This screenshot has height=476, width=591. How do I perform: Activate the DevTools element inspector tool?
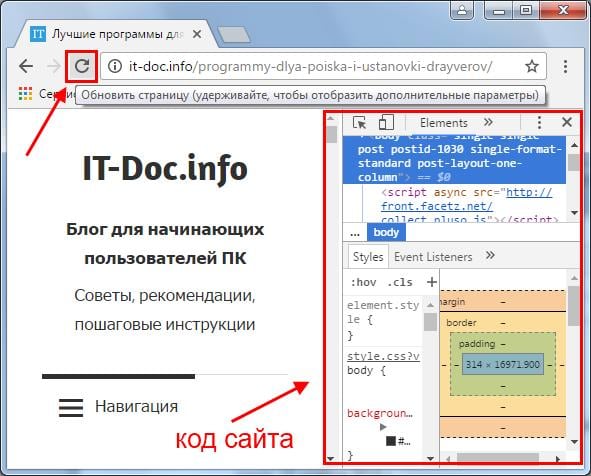click(359, 122)
